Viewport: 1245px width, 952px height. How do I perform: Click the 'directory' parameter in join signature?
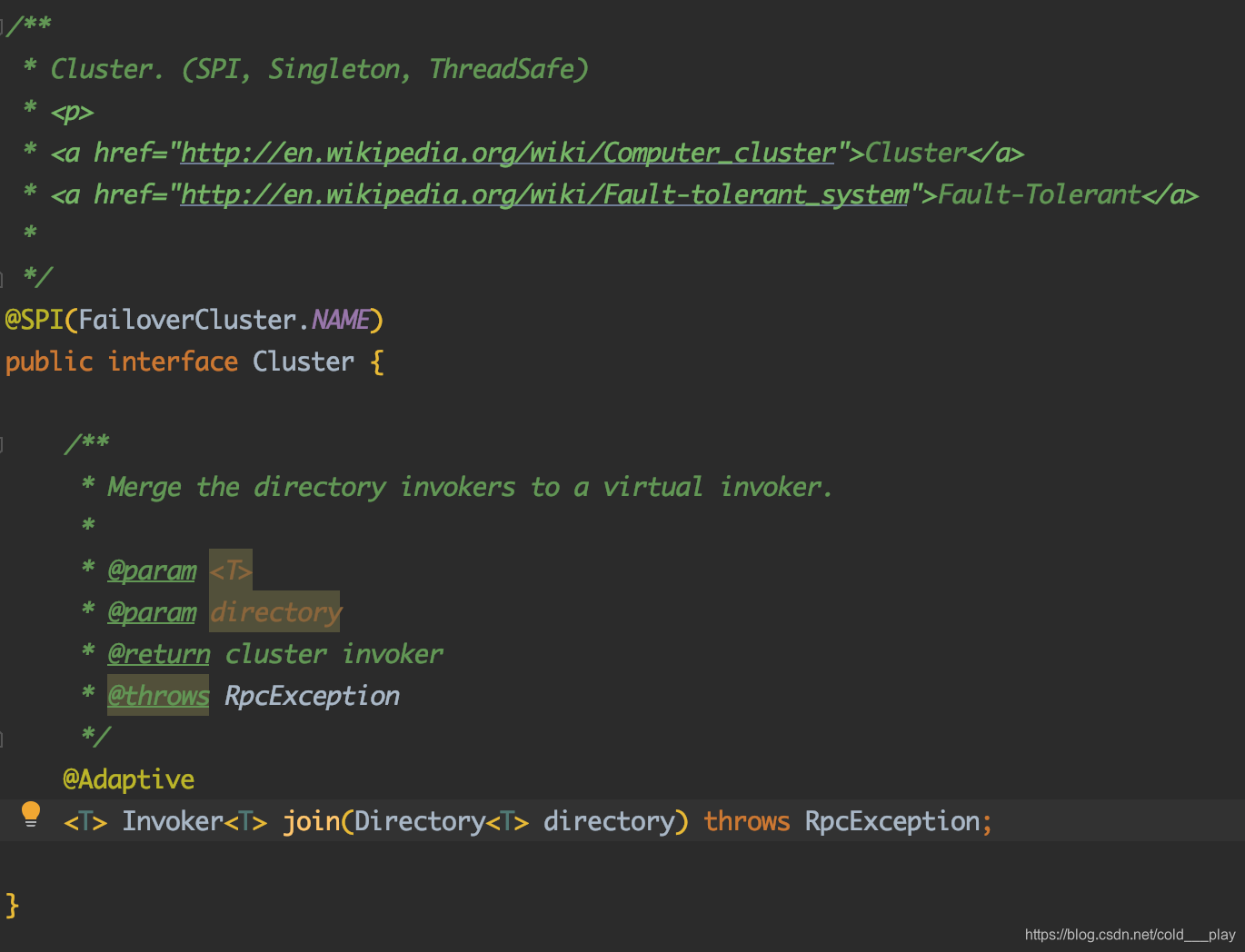point(610,821)
